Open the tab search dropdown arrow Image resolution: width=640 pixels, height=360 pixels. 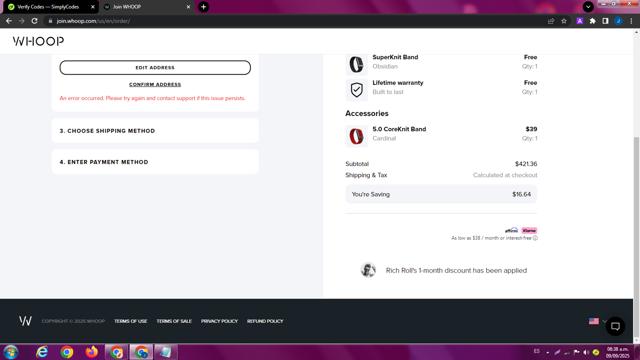pos(588,7)
